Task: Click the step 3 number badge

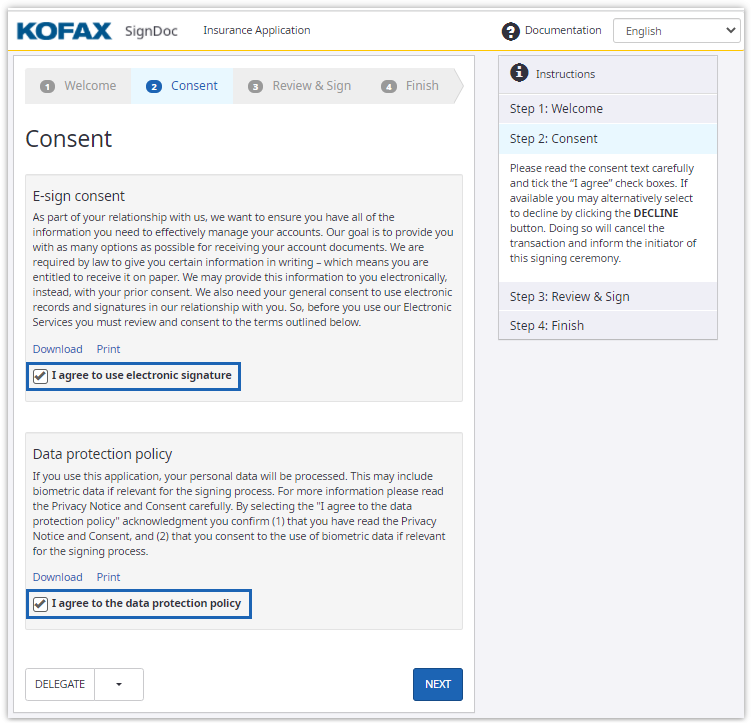Action: coord(255,86)
